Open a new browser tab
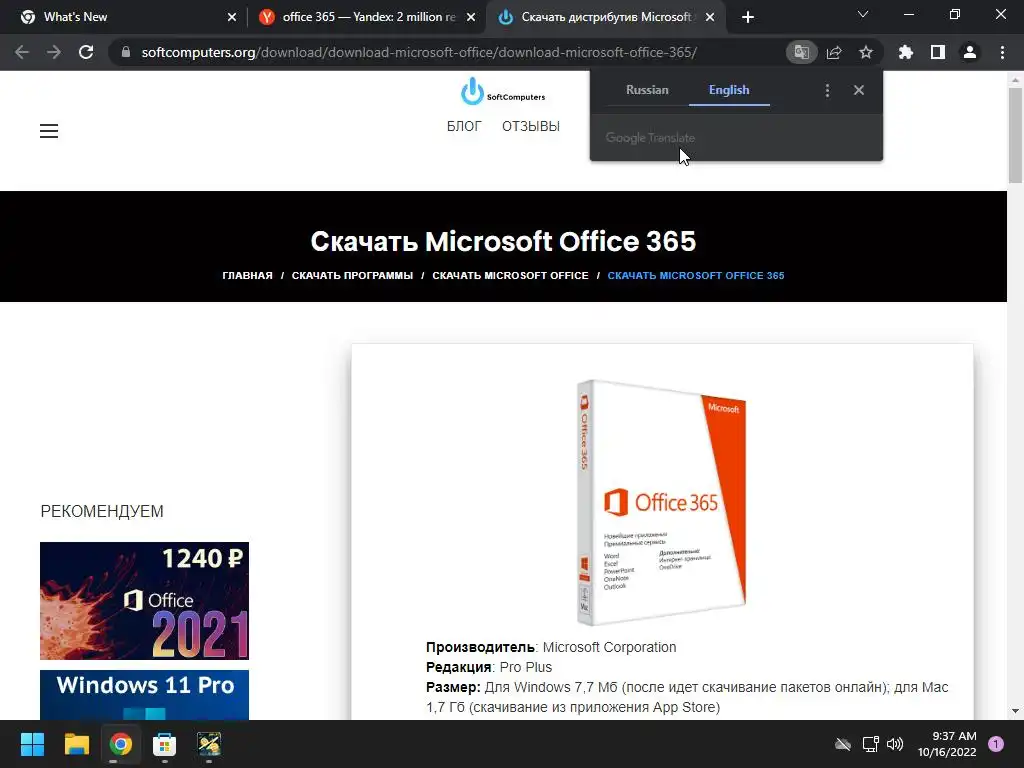 pyautogui.click(x=748, y=17)
